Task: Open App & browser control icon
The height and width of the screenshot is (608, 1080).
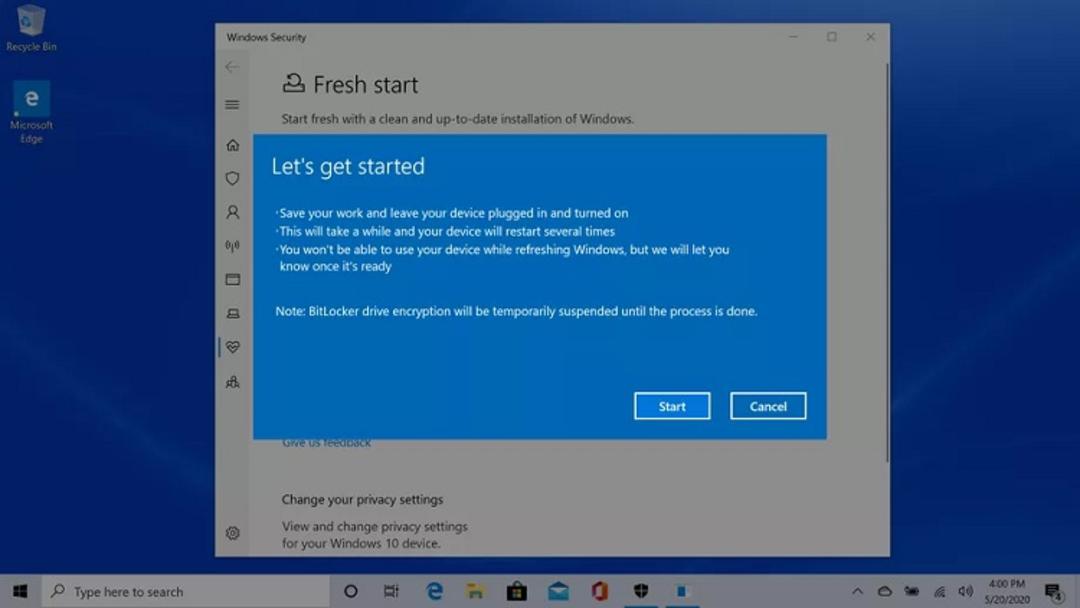Action: [233, 280]
